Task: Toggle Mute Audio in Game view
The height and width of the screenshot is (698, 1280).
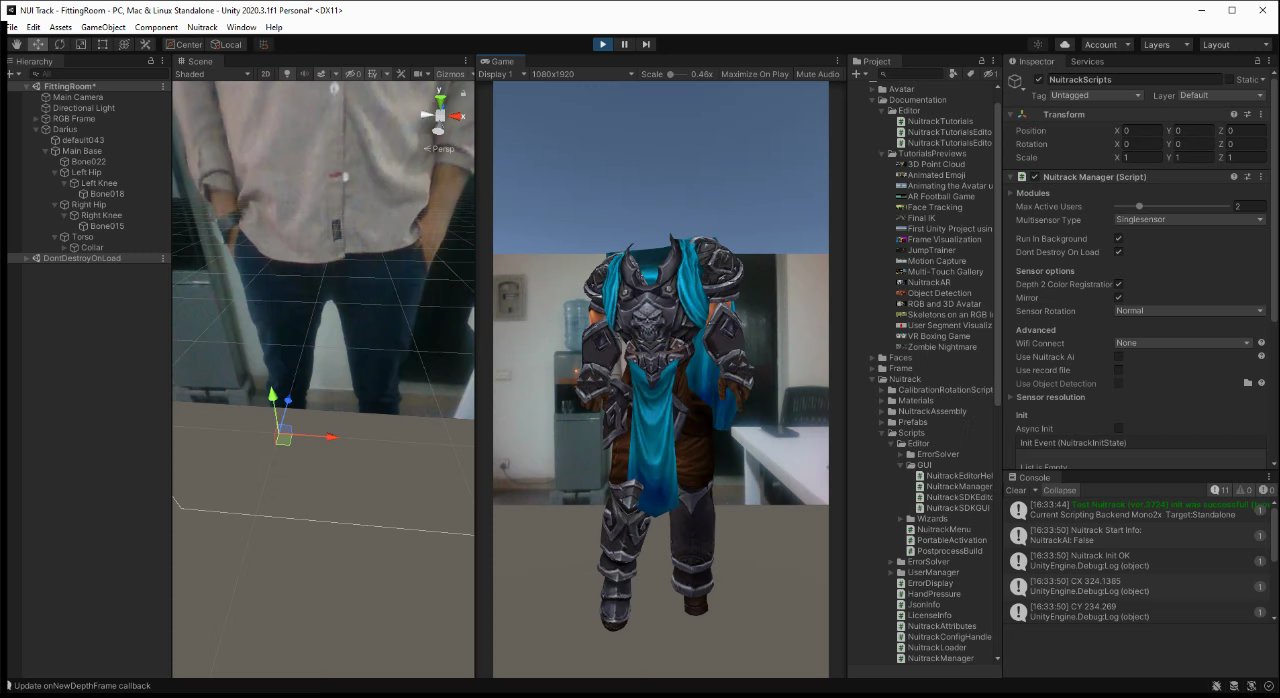Action: coord(818,74)
